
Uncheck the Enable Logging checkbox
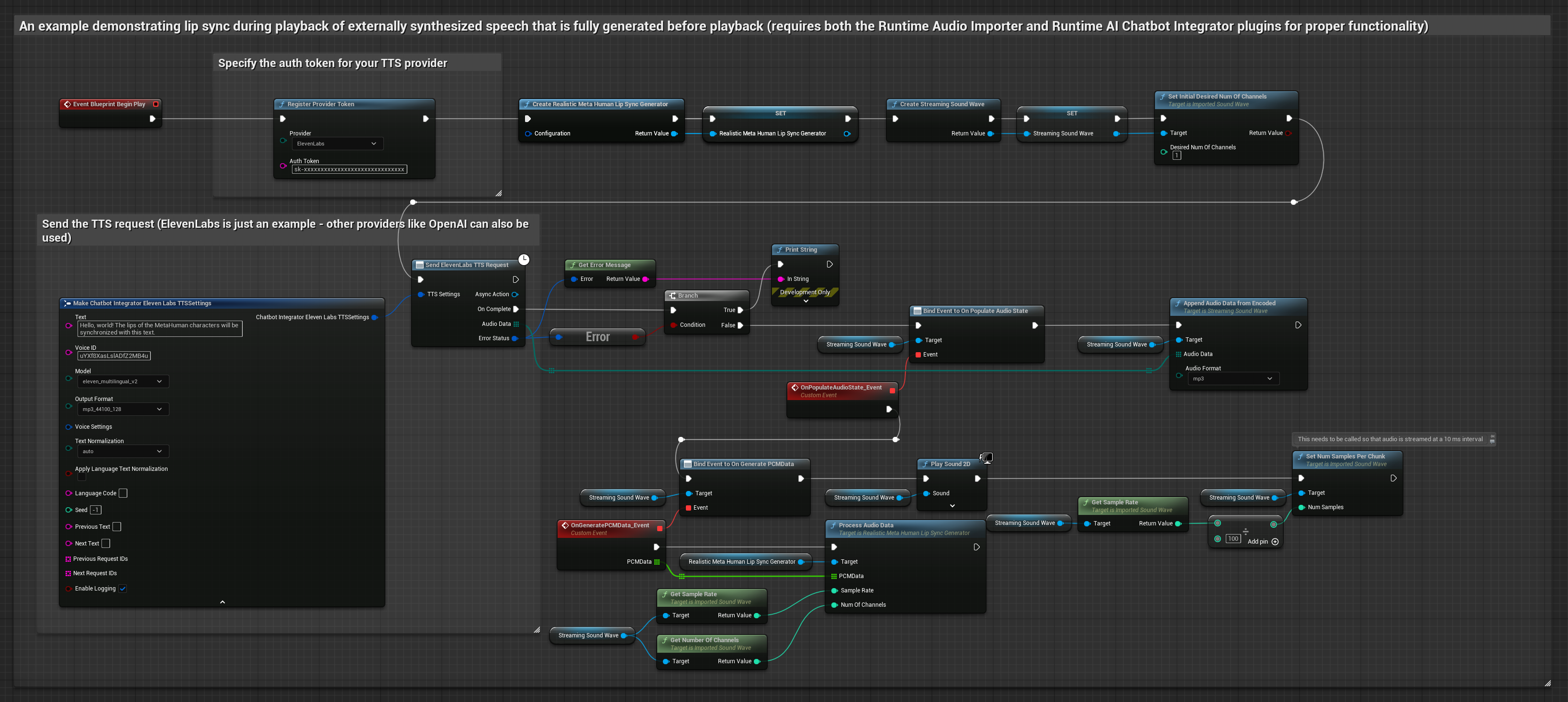coord(123,589)
